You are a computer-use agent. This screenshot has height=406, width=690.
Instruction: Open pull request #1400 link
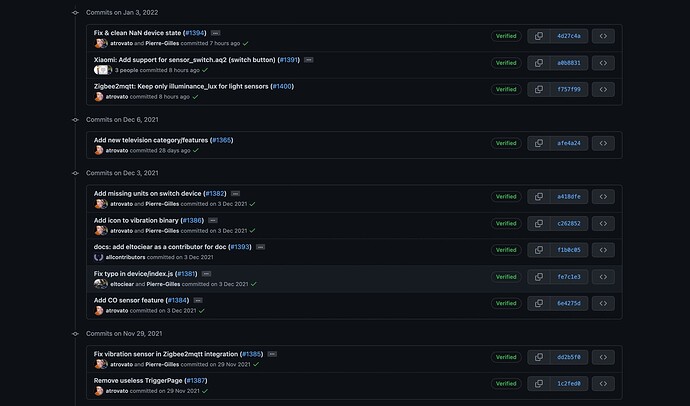pyautogui.click(x=282, y=86)
